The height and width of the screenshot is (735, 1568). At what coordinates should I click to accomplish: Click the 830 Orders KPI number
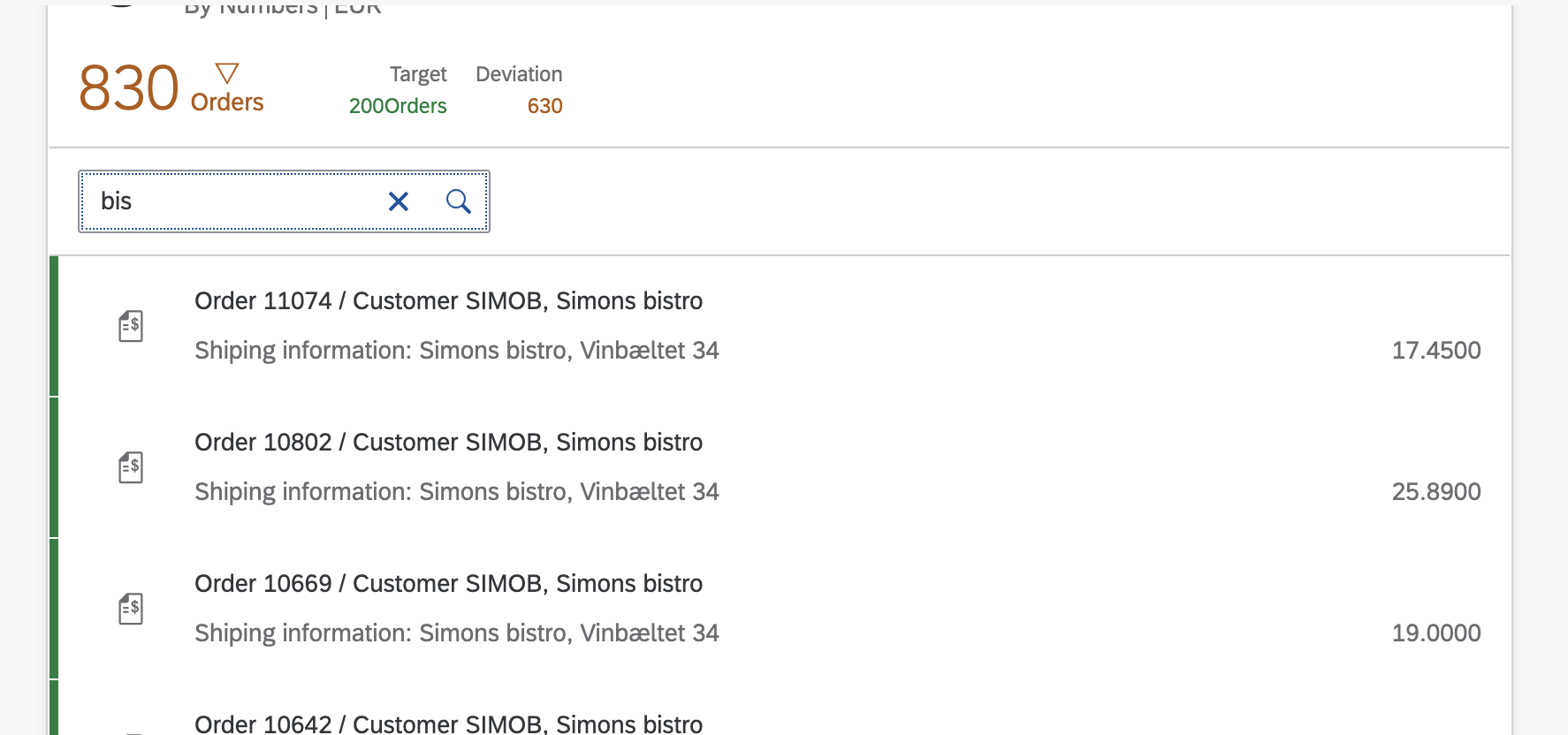[x=129, y=89]
